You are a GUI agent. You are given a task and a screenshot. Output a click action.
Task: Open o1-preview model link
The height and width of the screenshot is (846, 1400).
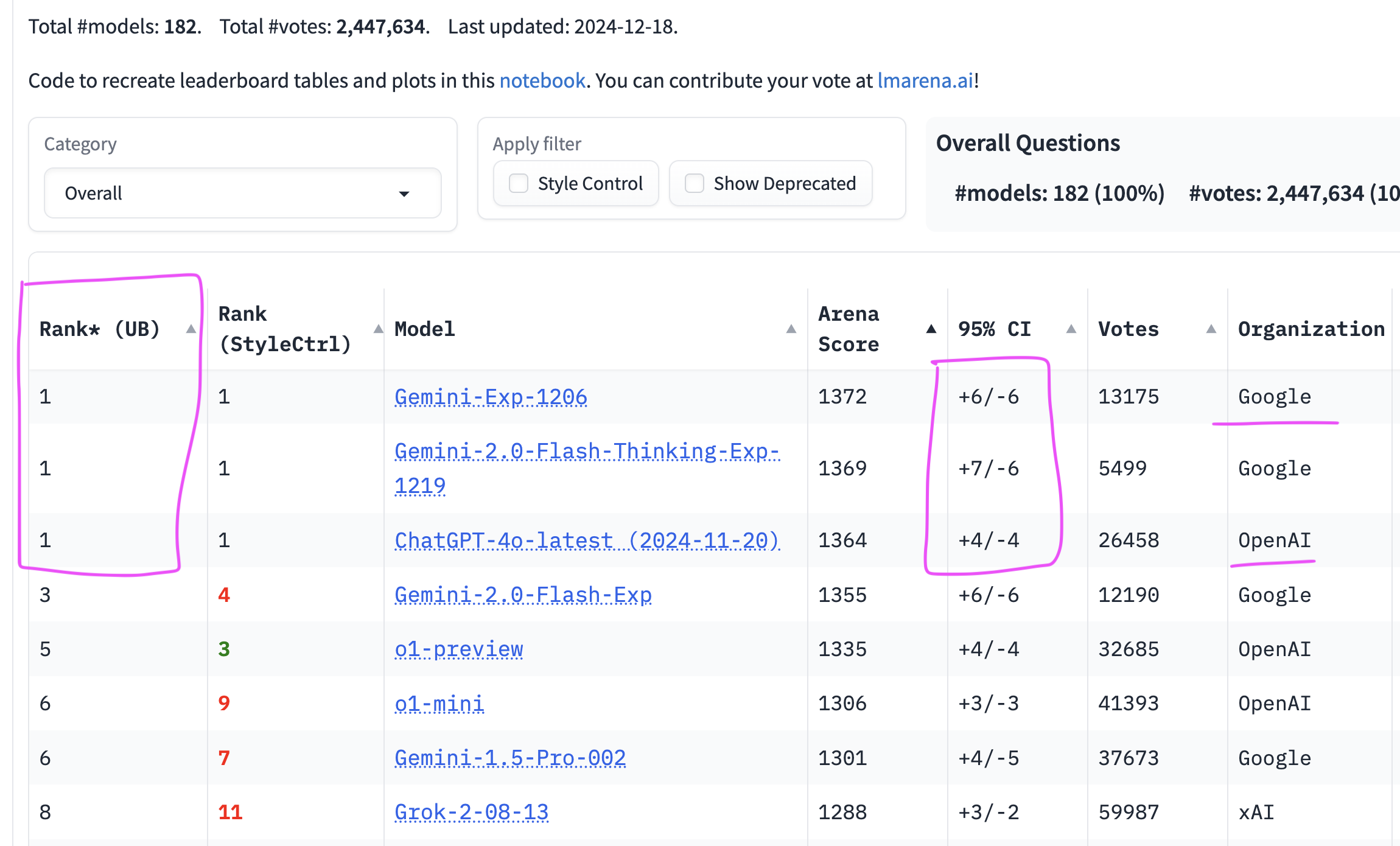tap(458, 649)
